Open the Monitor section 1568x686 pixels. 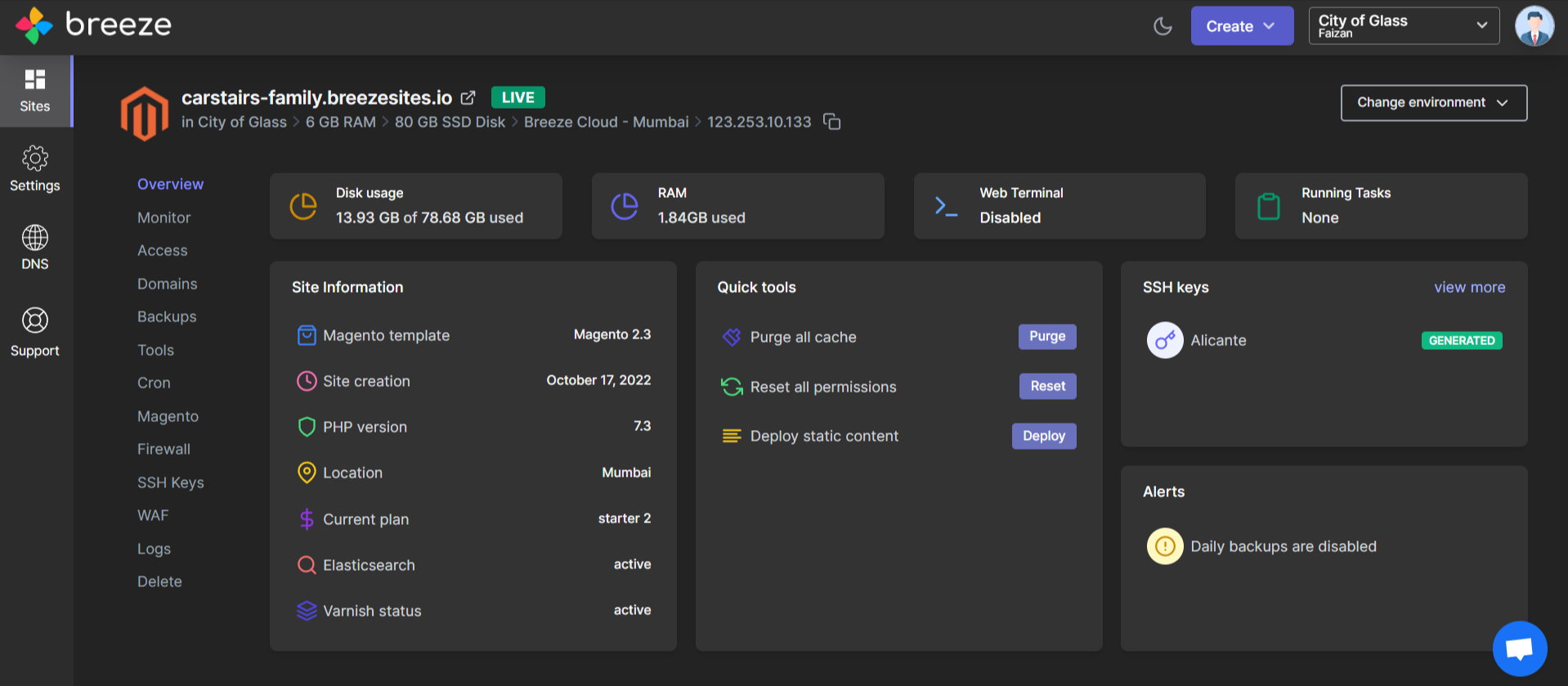[x=164, y=217]
